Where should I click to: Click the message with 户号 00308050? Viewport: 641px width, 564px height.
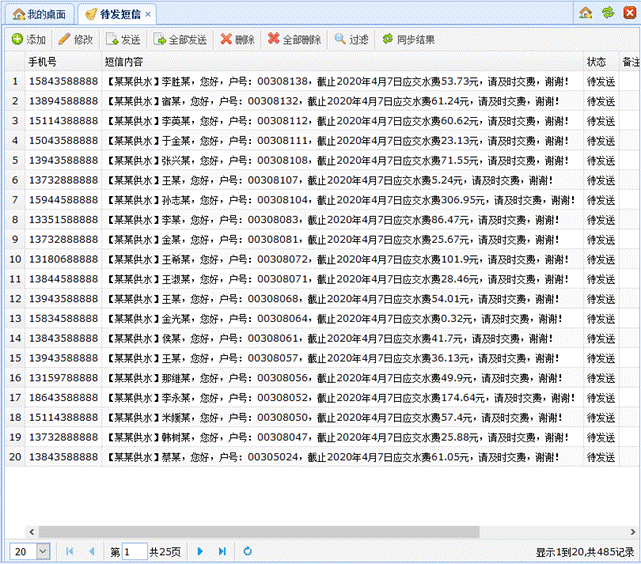pyautogui.click(x=334, y=417)
